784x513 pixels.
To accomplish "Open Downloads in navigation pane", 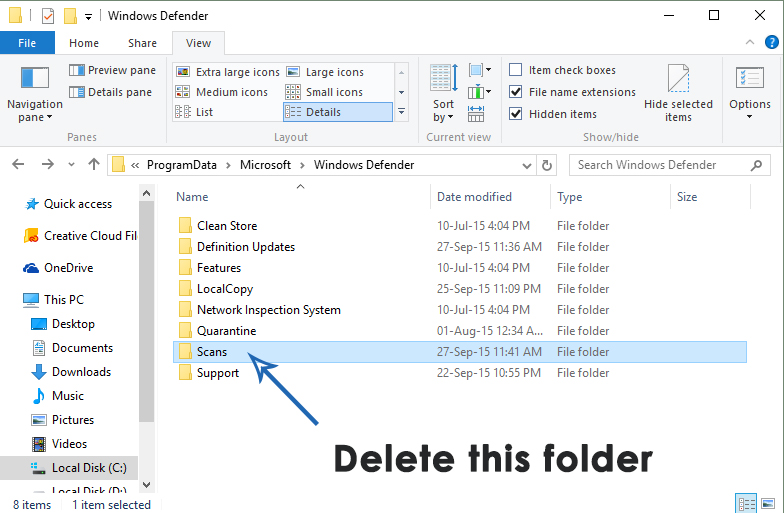I will [72, 372].
